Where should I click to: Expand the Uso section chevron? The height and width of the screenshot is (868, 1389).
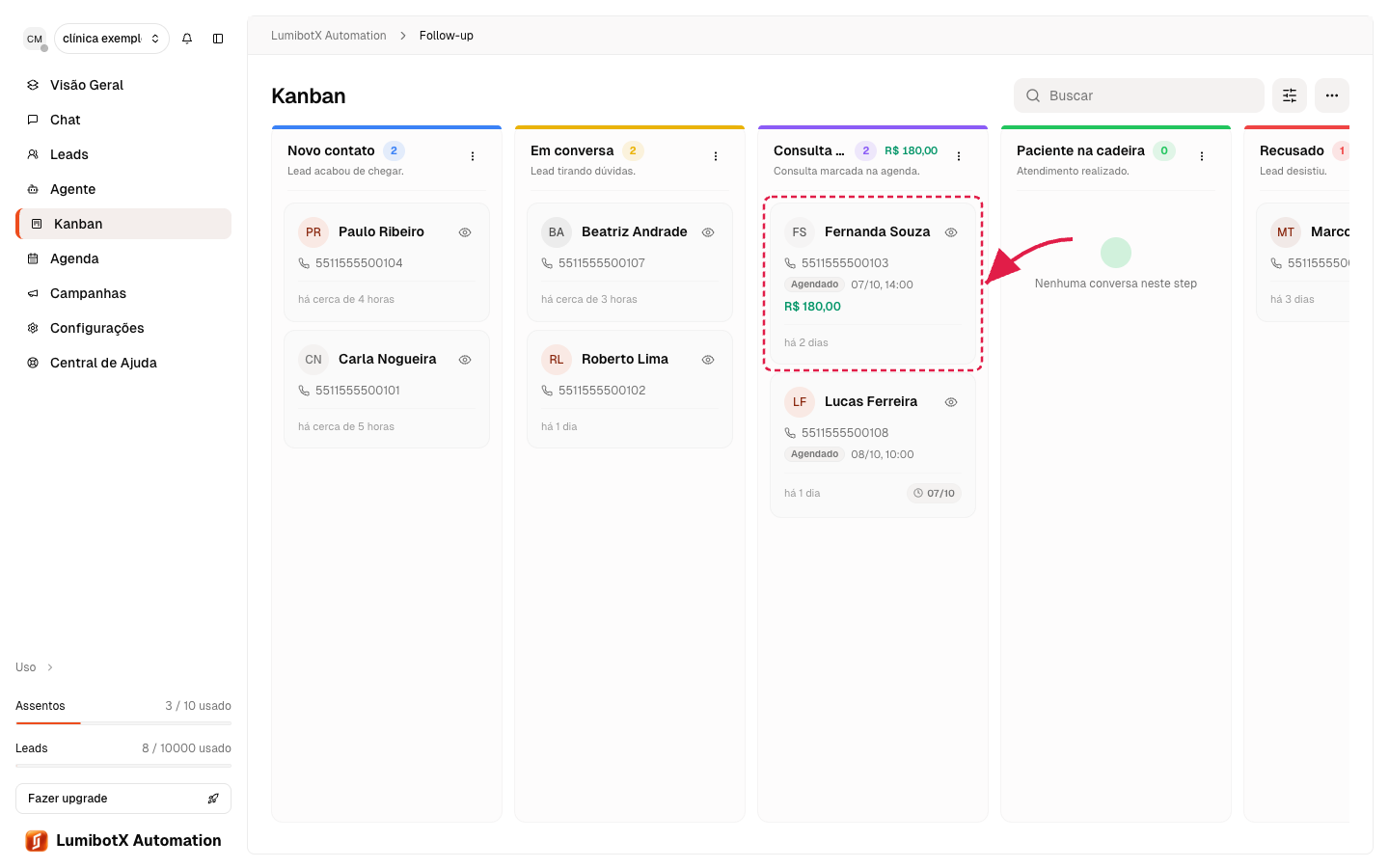point(50,667)
